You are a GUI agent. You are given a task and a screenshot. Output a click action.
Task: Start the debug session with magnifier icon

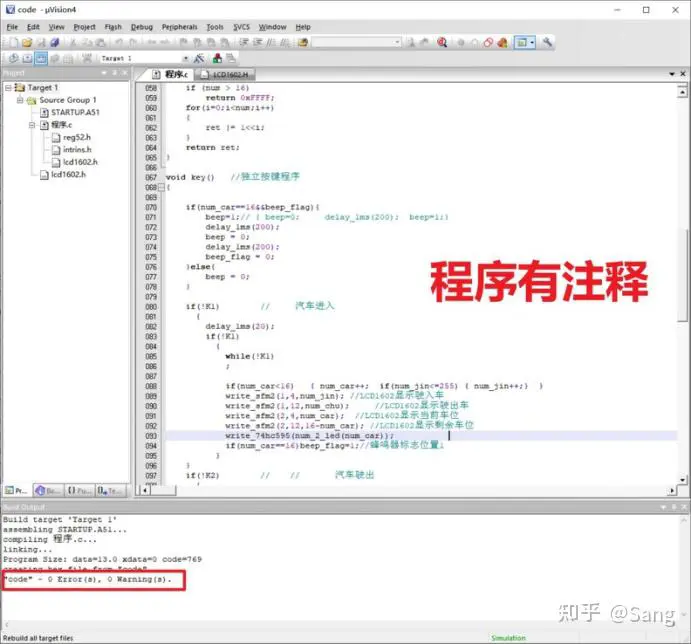click(442, 42)
